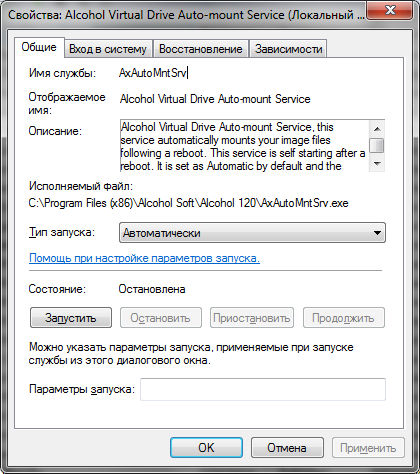Screen dimensions: 420x474
Task: Click the dropdown arrow next to Автоматически
Action: point(377,233)
